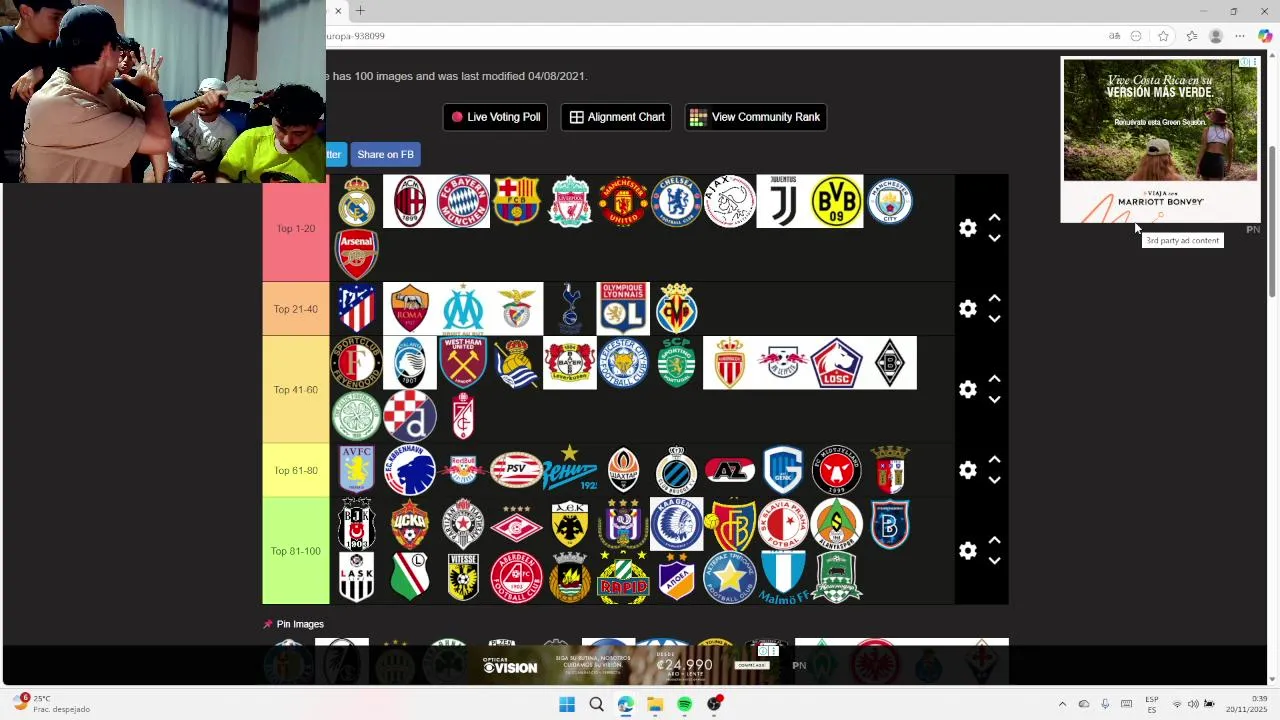
Task: Open settings gear for Top 41-60 tier
Action: click(967, 389)
